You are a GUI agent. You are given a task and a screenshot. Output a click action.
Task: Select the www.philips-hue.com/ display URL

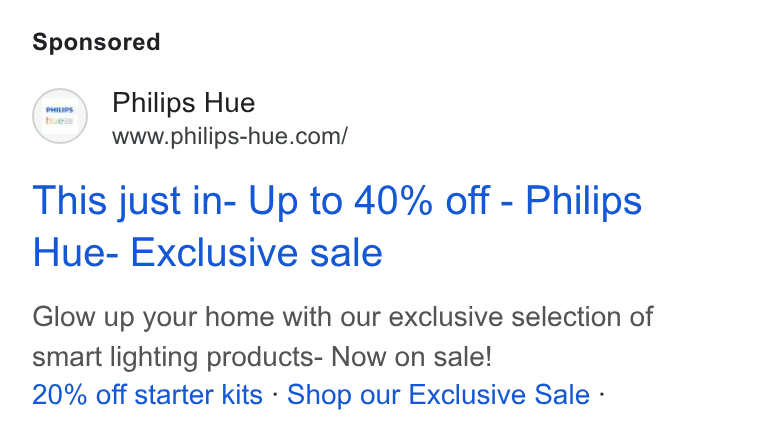[x=230, y=136]
